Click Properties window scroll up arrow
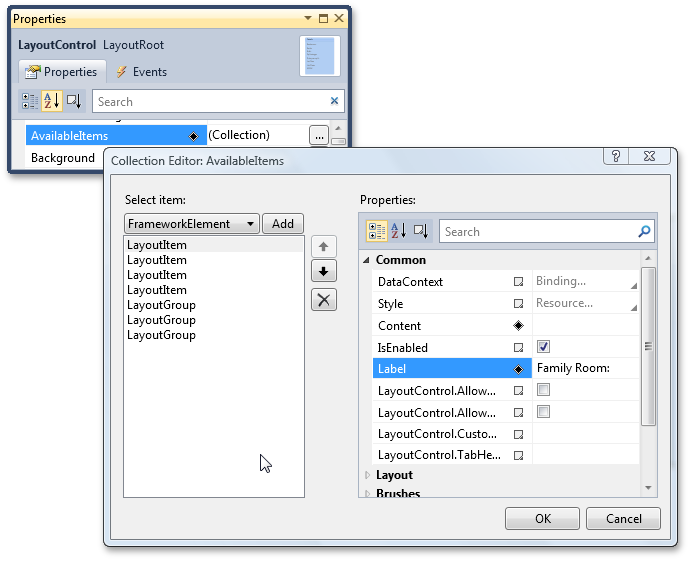This screenshot has height=562, width=691. click(x=338, y=128)
